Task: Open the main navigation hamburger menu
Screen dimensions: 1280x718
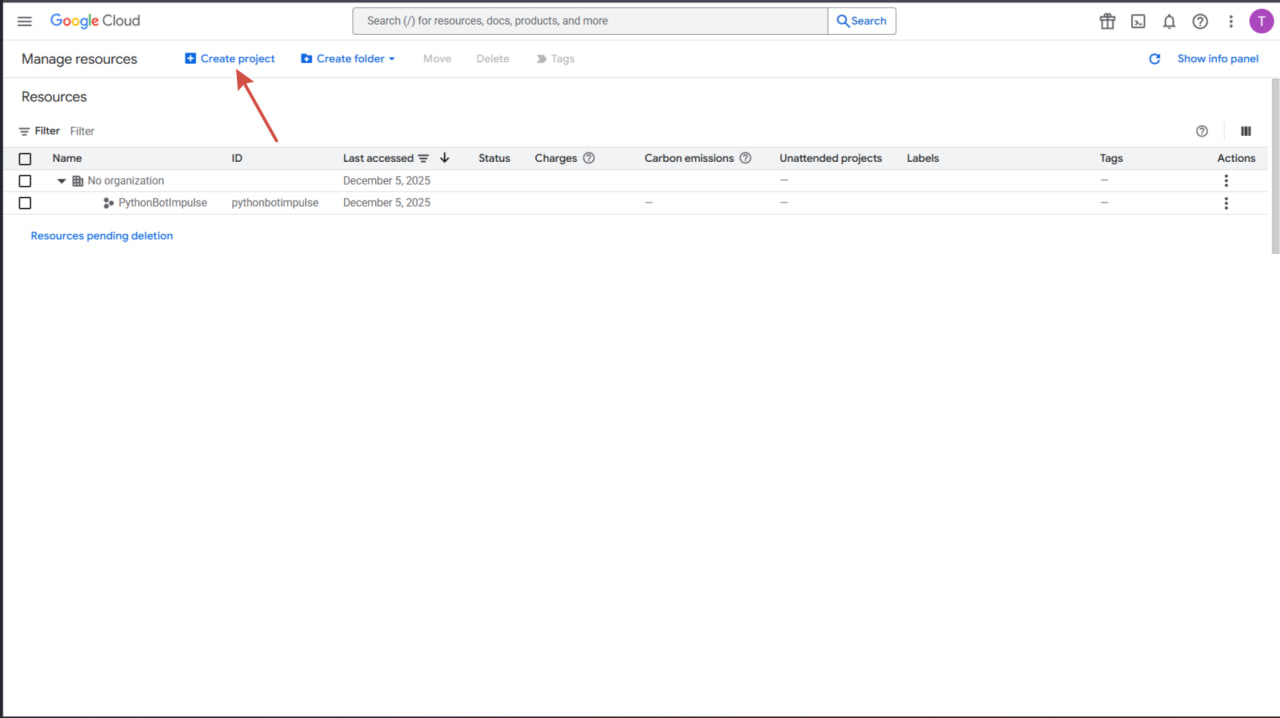Action: [25, 21]
